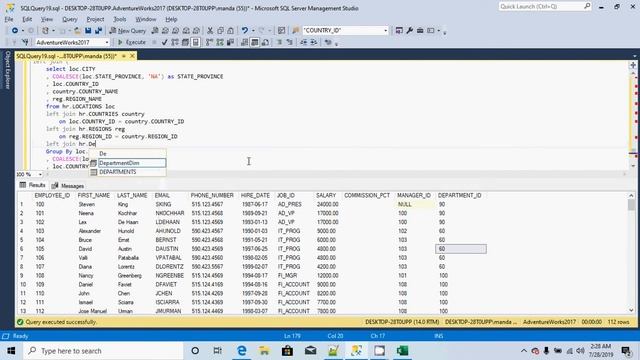Open a New Query window

[x=128, y=31]
